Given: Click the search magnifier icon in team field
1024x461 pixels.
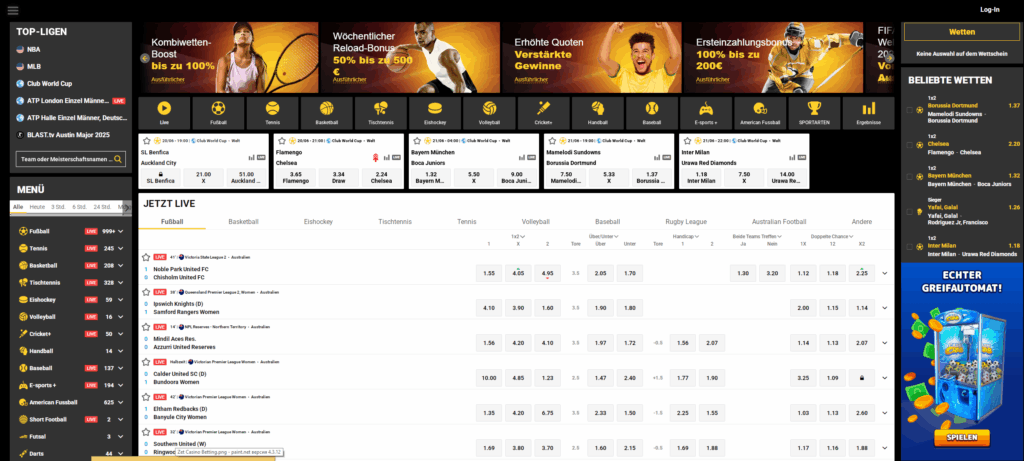Looking at the screenshot, I should tap(118, 159).
